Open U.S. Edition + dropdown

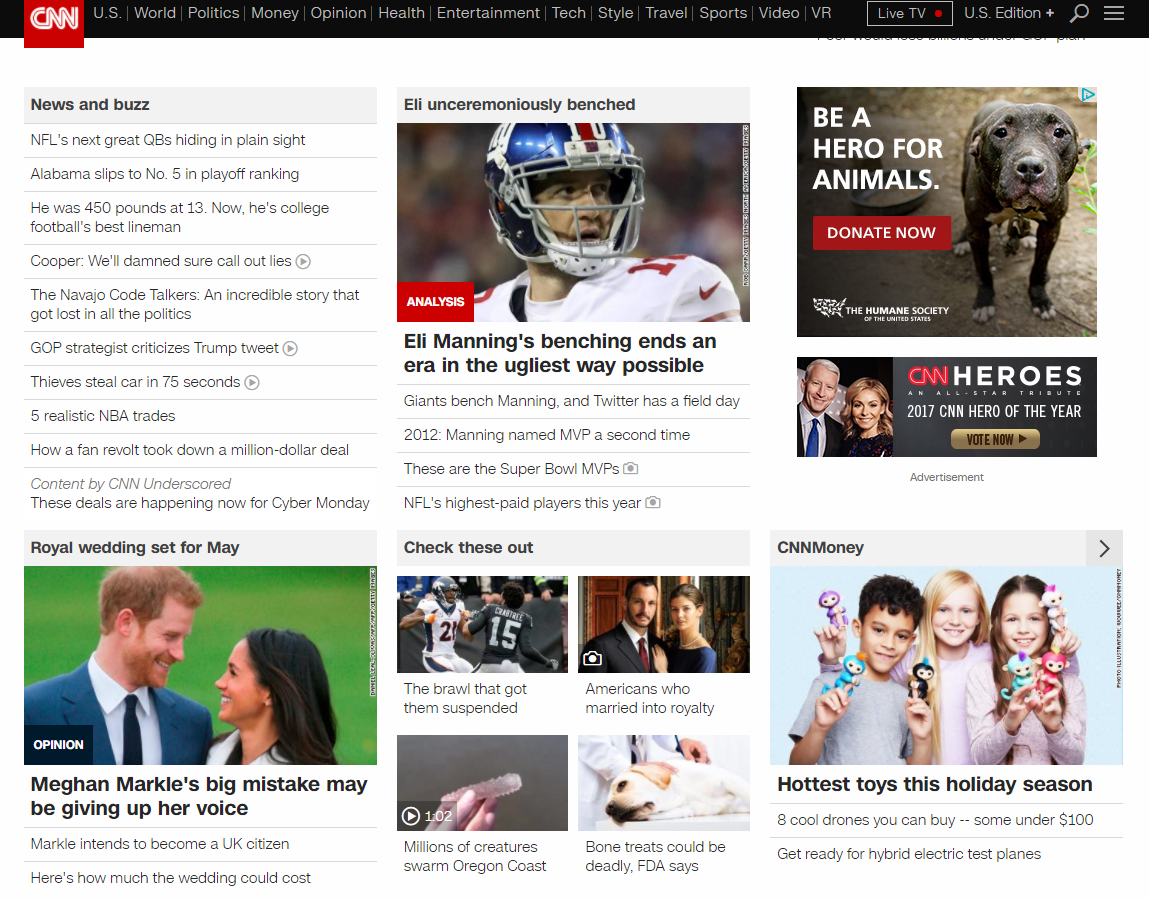tap(1009, 13)
